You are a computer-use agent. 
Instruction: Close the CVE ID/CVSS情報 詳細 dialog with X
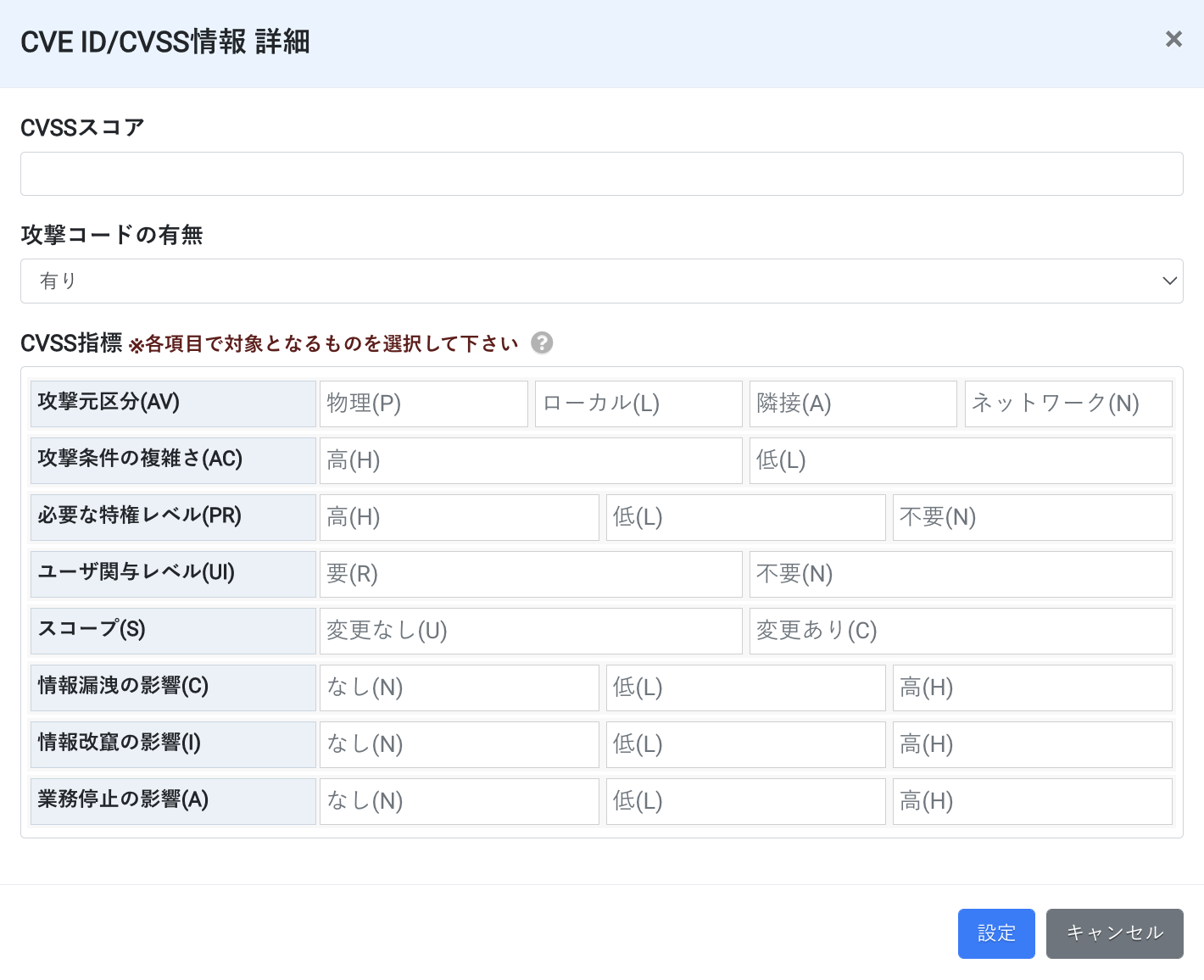click(x=1173, y=39)
